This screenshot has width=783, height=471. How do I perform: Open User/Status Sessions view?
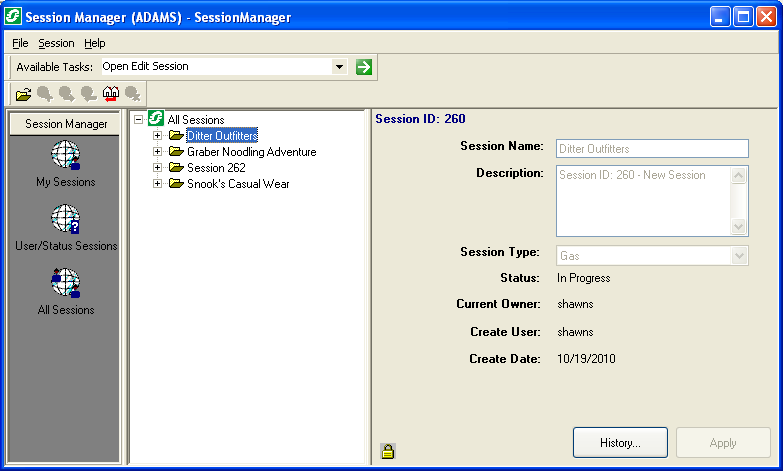pos(66,220)
